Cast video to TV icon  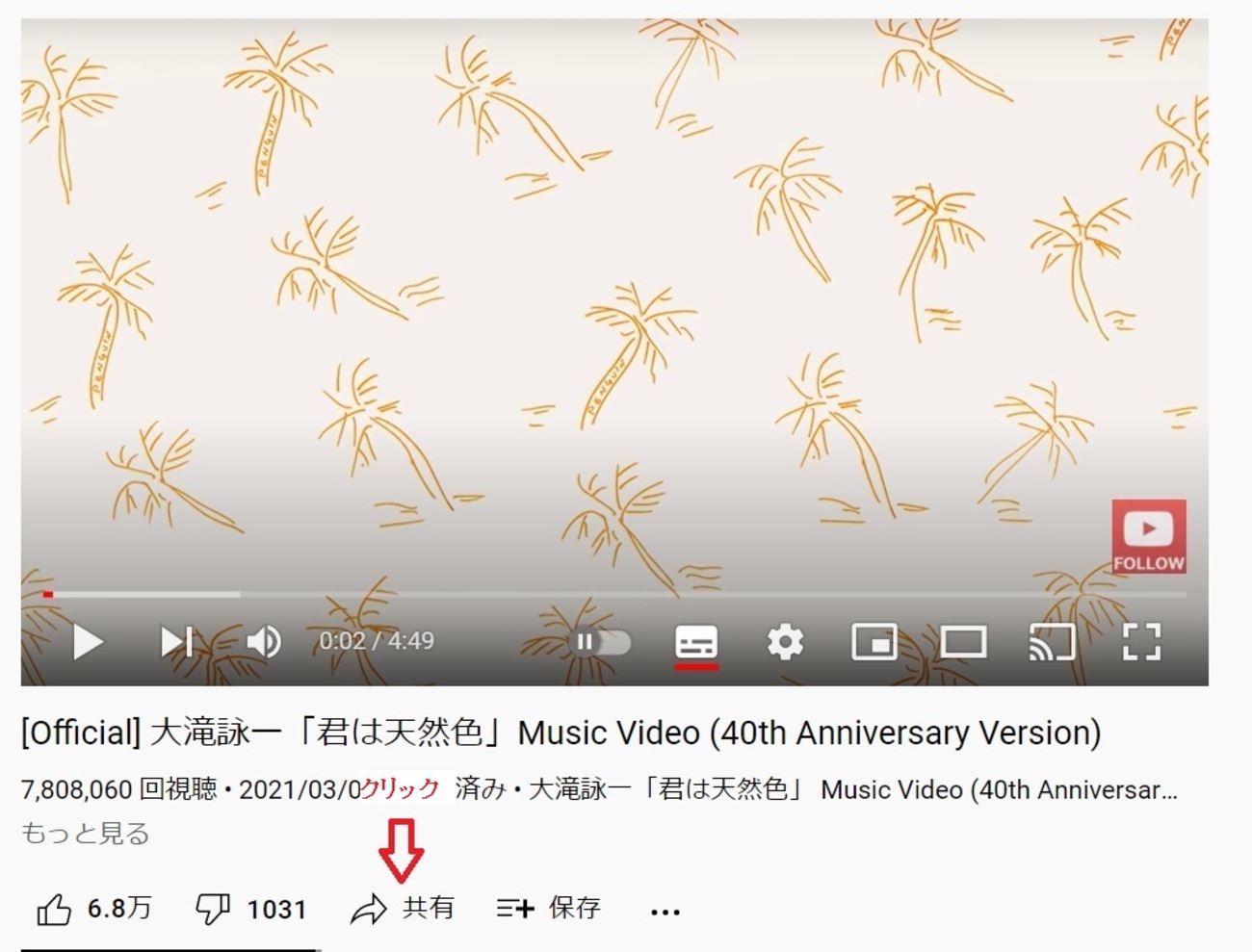pyautogui.click(x=1052, y=642)
